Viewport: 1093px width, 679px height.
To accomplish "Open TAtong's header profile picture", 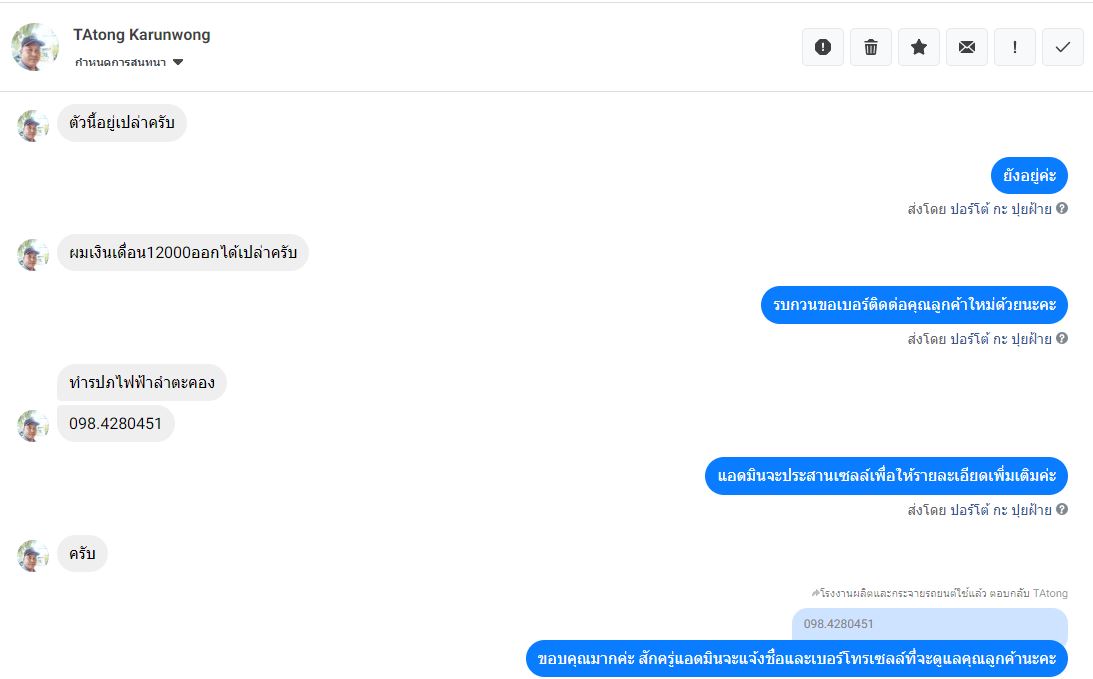I will click(35, 47).
